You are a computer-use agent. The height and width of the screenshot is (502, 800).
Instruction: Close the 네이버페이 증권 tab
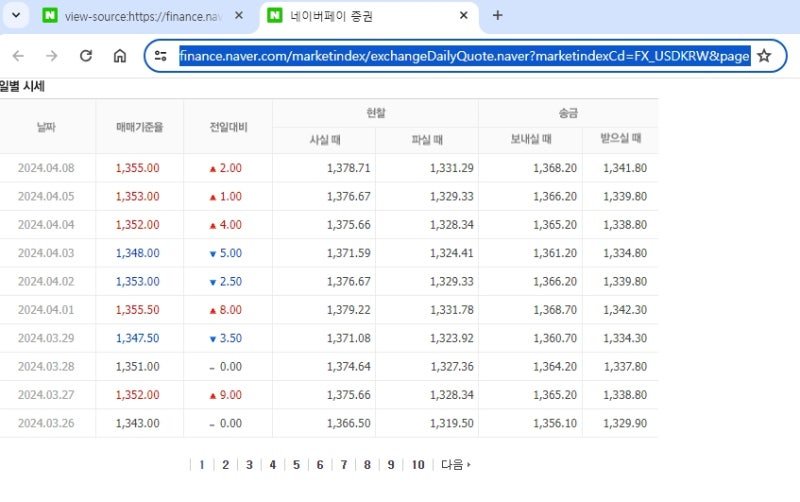[464, 15]
